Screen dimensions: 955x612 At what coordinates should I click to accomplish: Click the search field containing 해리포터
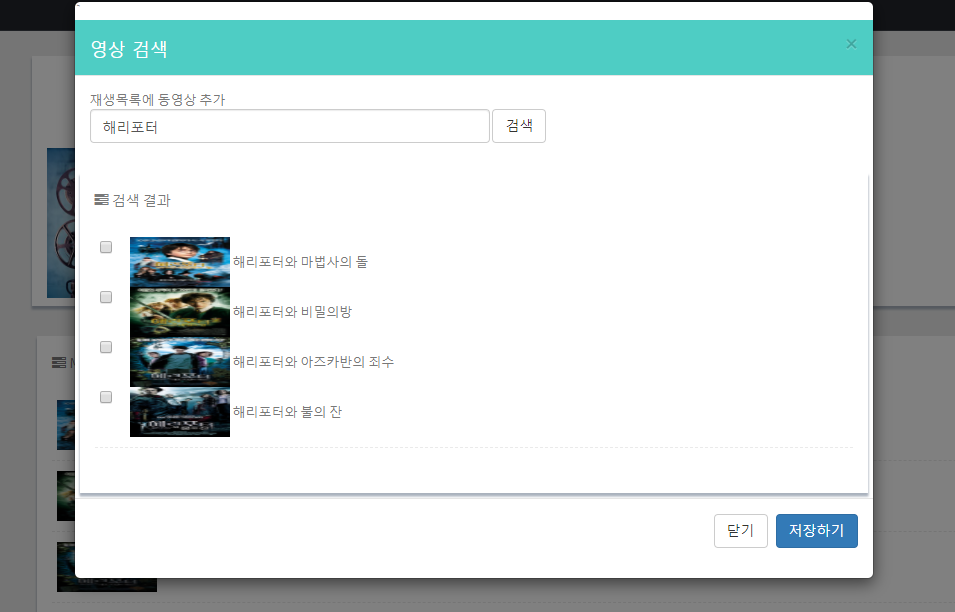coord(290,127)
